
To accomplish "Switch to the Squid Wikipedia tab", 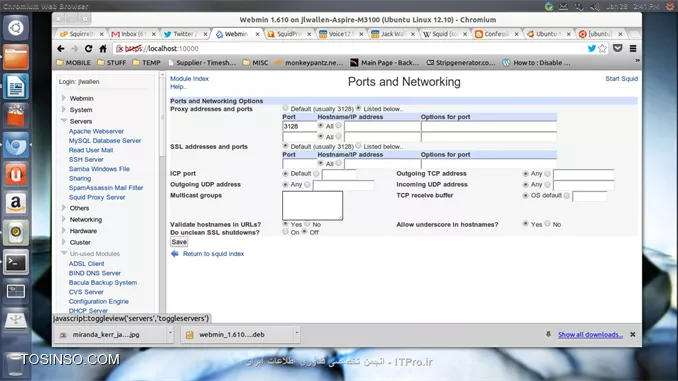I will 444,34.
